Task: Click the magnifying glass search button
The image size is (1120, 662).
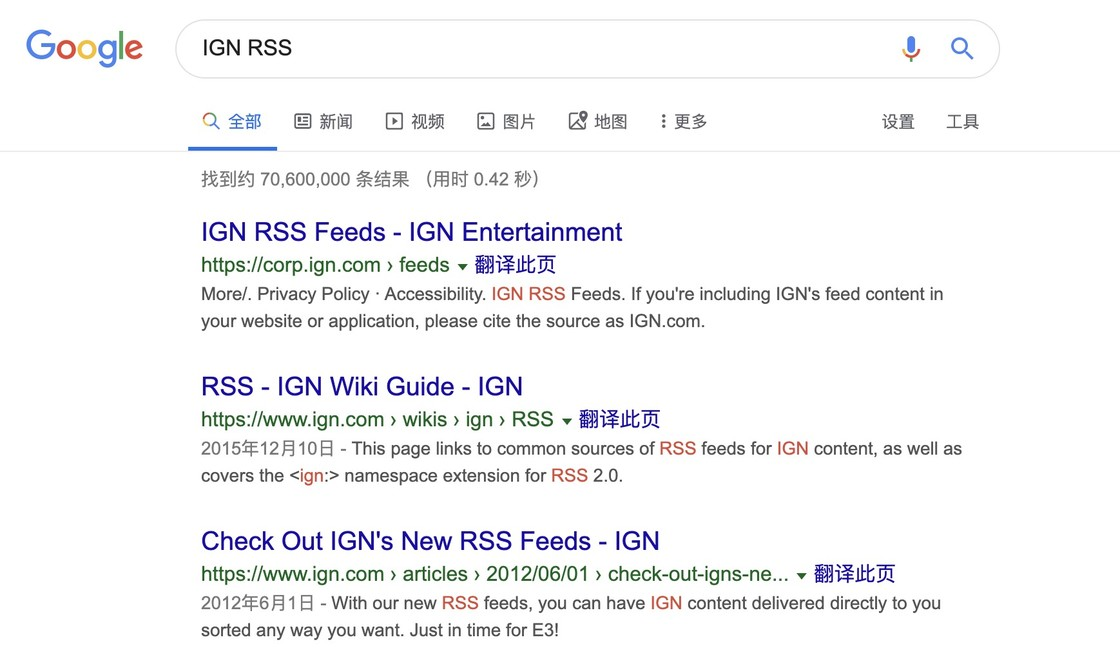Action: 961,49
